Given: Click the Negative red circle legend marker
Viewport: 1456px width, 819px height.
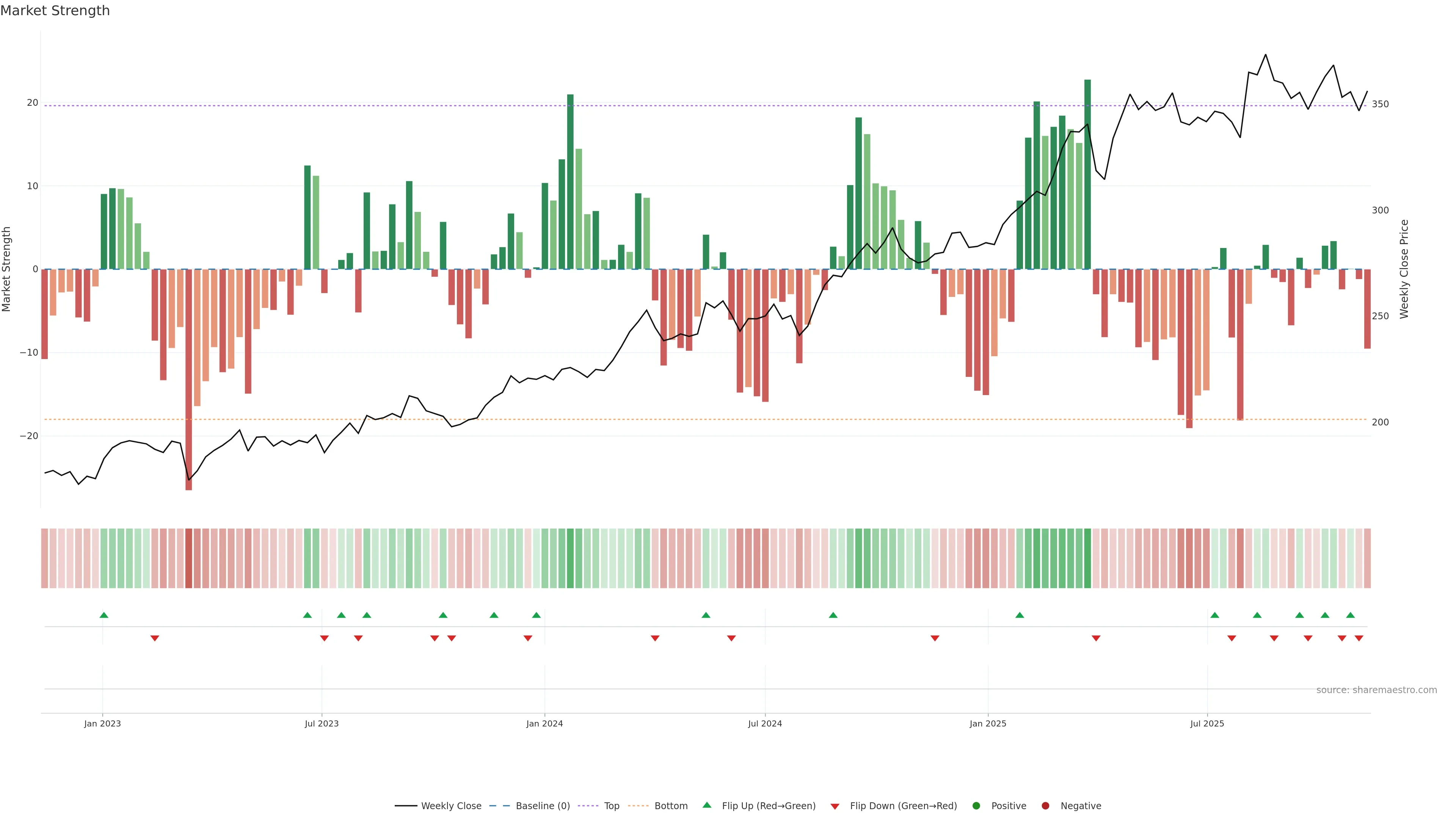Looking at the screenshot, I should (x=1045, y=805).
